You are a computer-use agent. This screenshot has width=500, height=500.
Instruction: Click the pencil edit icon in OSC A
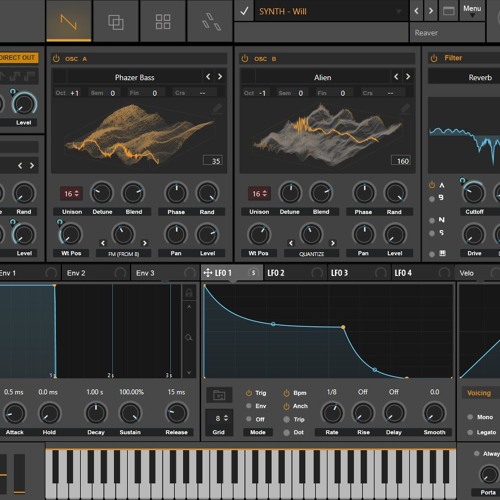[217, 108]
